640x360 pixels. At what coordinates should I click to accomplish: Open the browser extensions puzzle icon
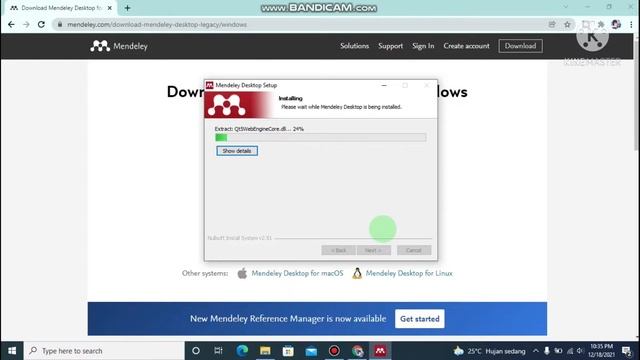(x=601, y=24)
